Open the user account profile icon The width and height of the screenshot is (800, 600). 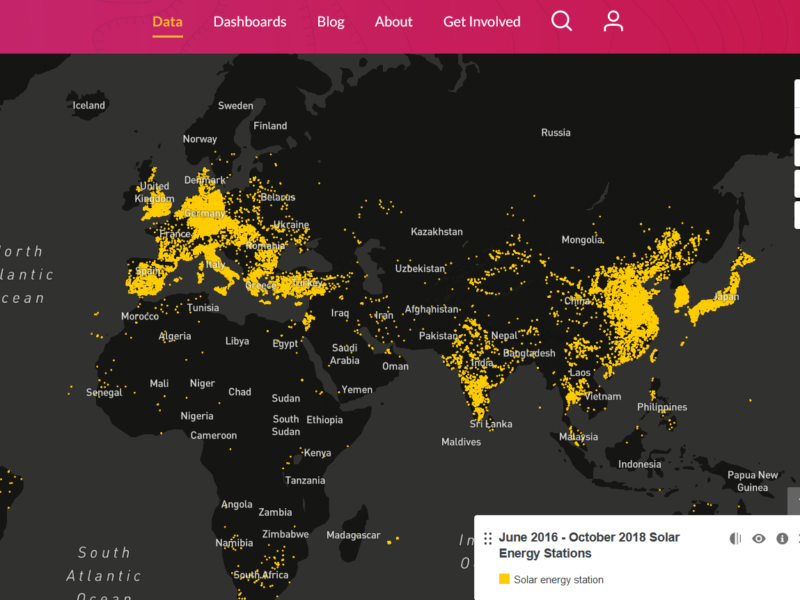pyautogui.click(x=613, y=21)
